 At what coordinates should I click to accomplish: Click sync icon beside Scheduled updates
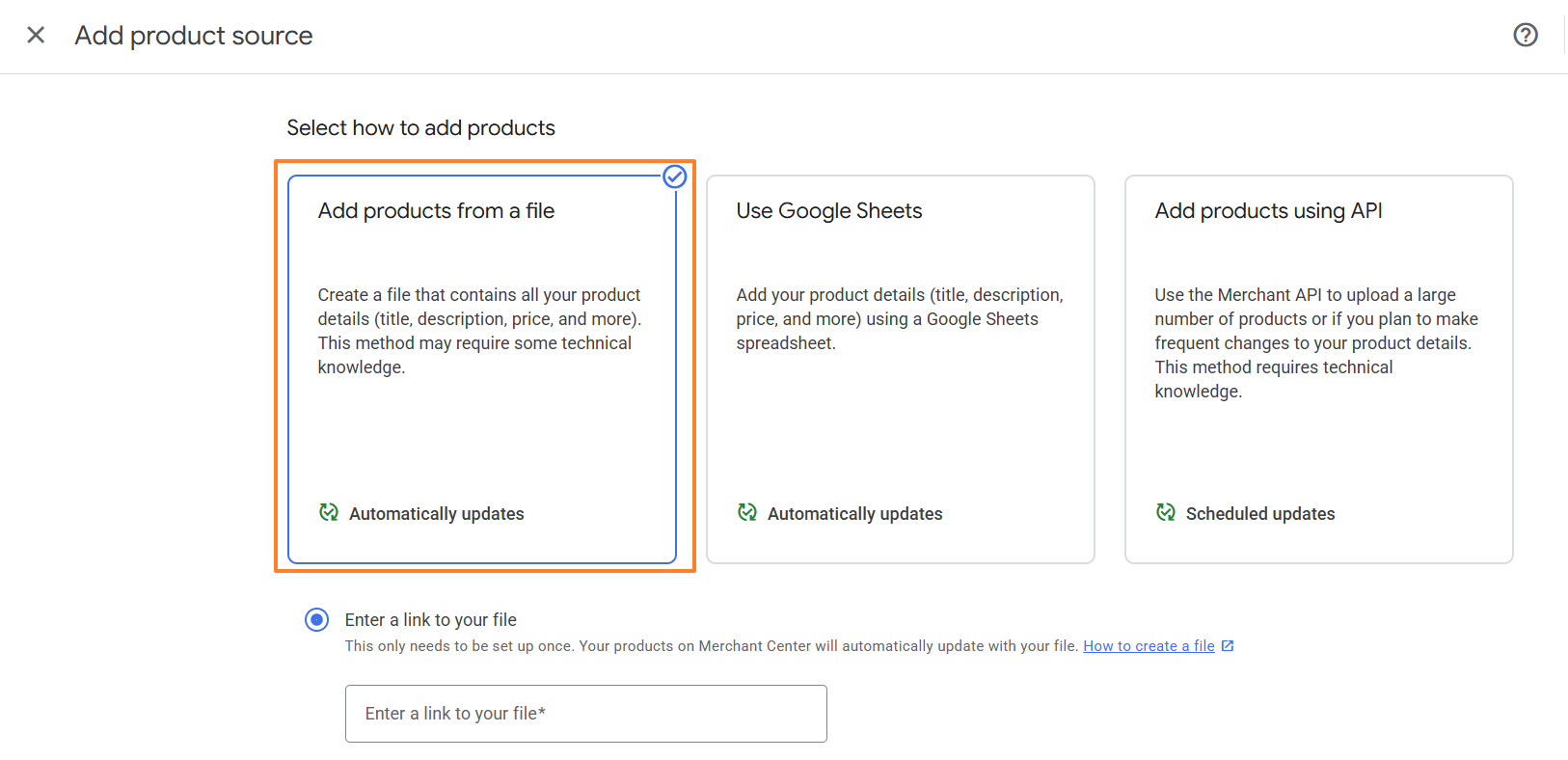tap(1166, 512)
